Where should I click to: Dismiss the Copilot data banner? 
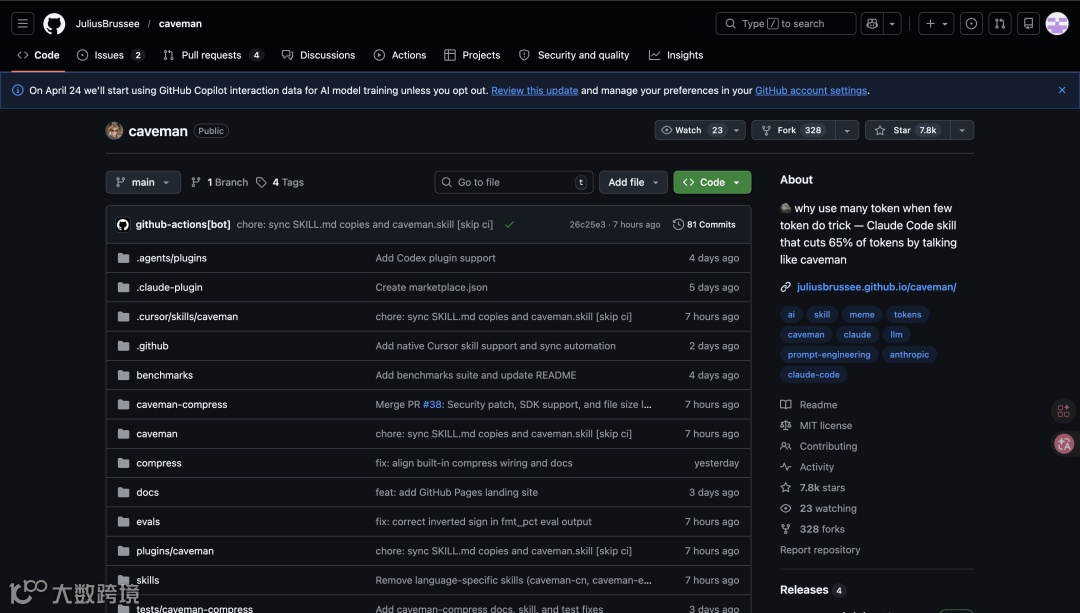coord(1061,90)
